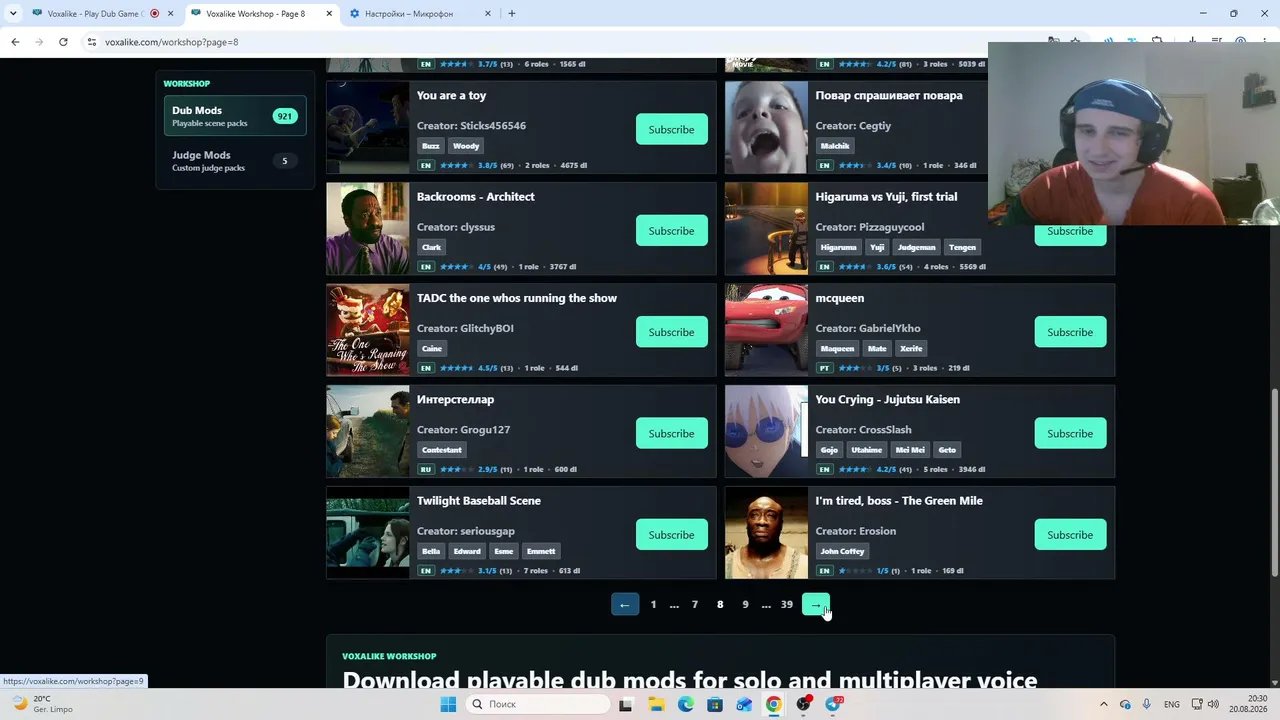1280x720 pixels.
Task: Jump to page 39
Action: coord(787,605)
